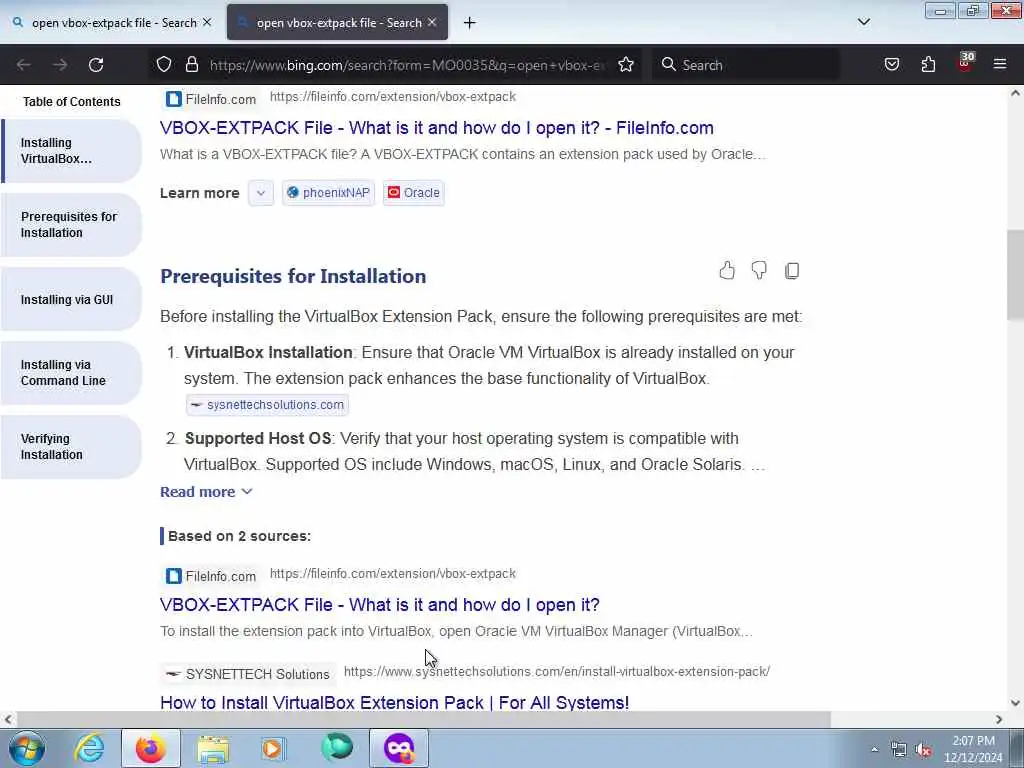The width and height of the screenshot is (1024, 768).
Task: Open lower VBOX-EXTPACK File how do I open link
Action: point(379,605)
